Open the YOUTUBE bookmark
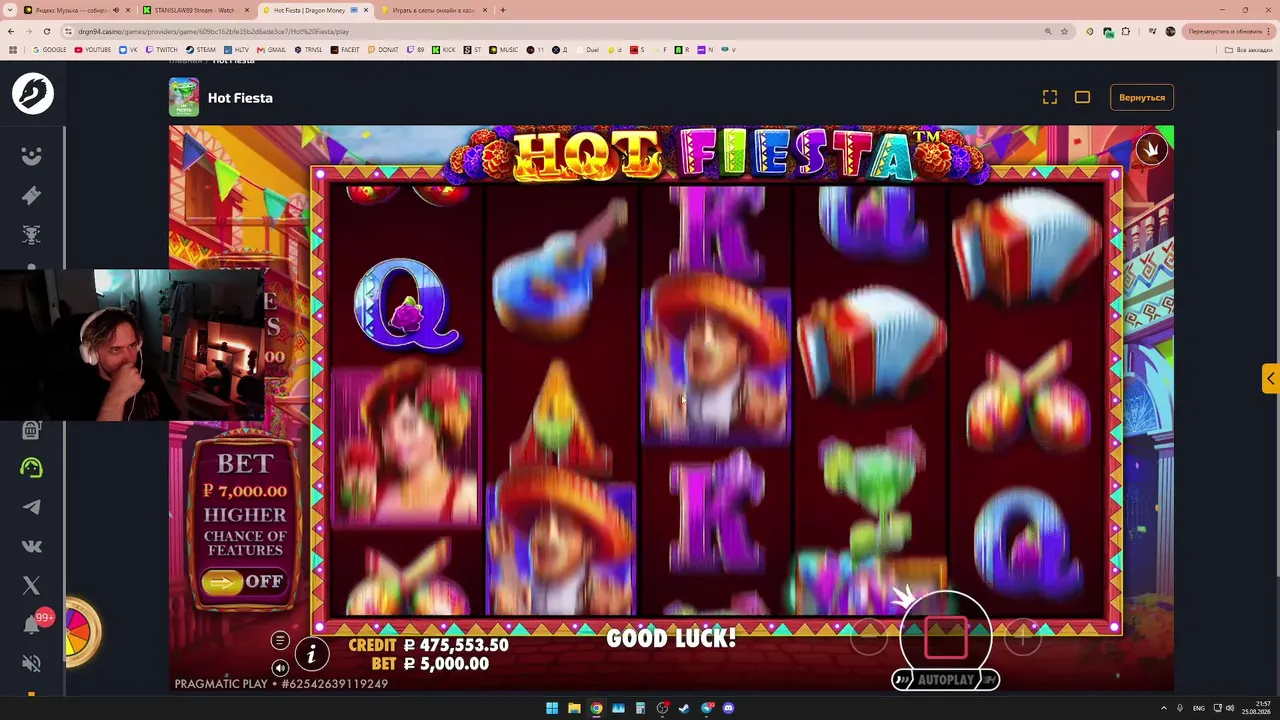Image resolution: width=1280 pixels, height=720 pixels. pos(93,49)
